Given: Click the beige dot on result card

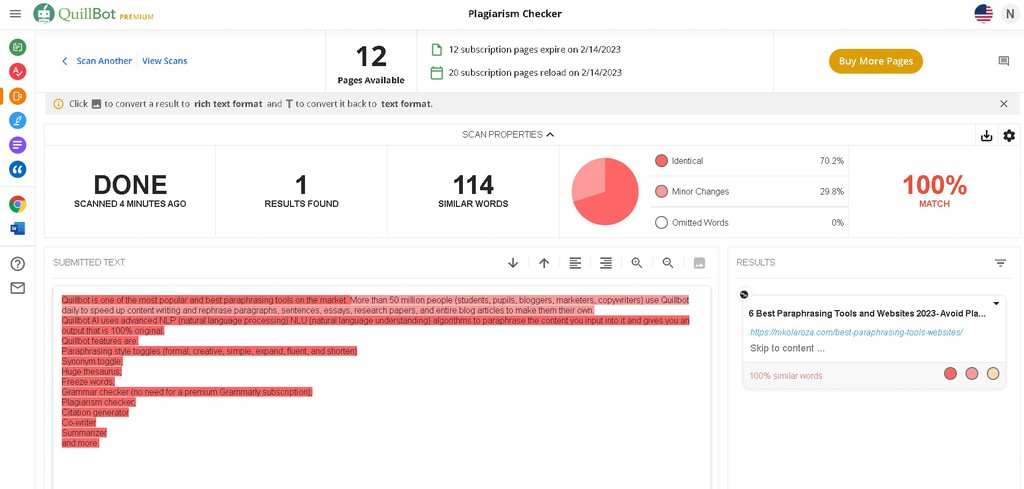Looking at the screenshot, I should (x=993, y=373).
